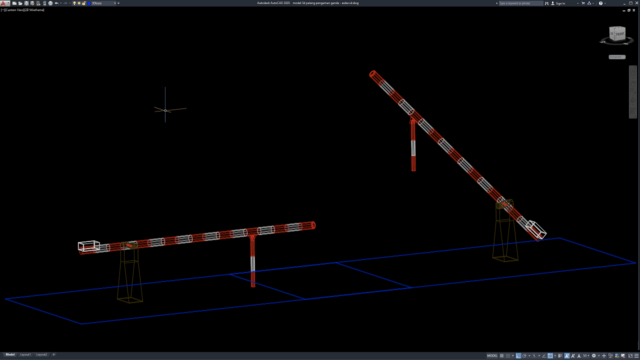
Task: Expand polar tracking angle dropdown arrow
Action: point(529,356)
